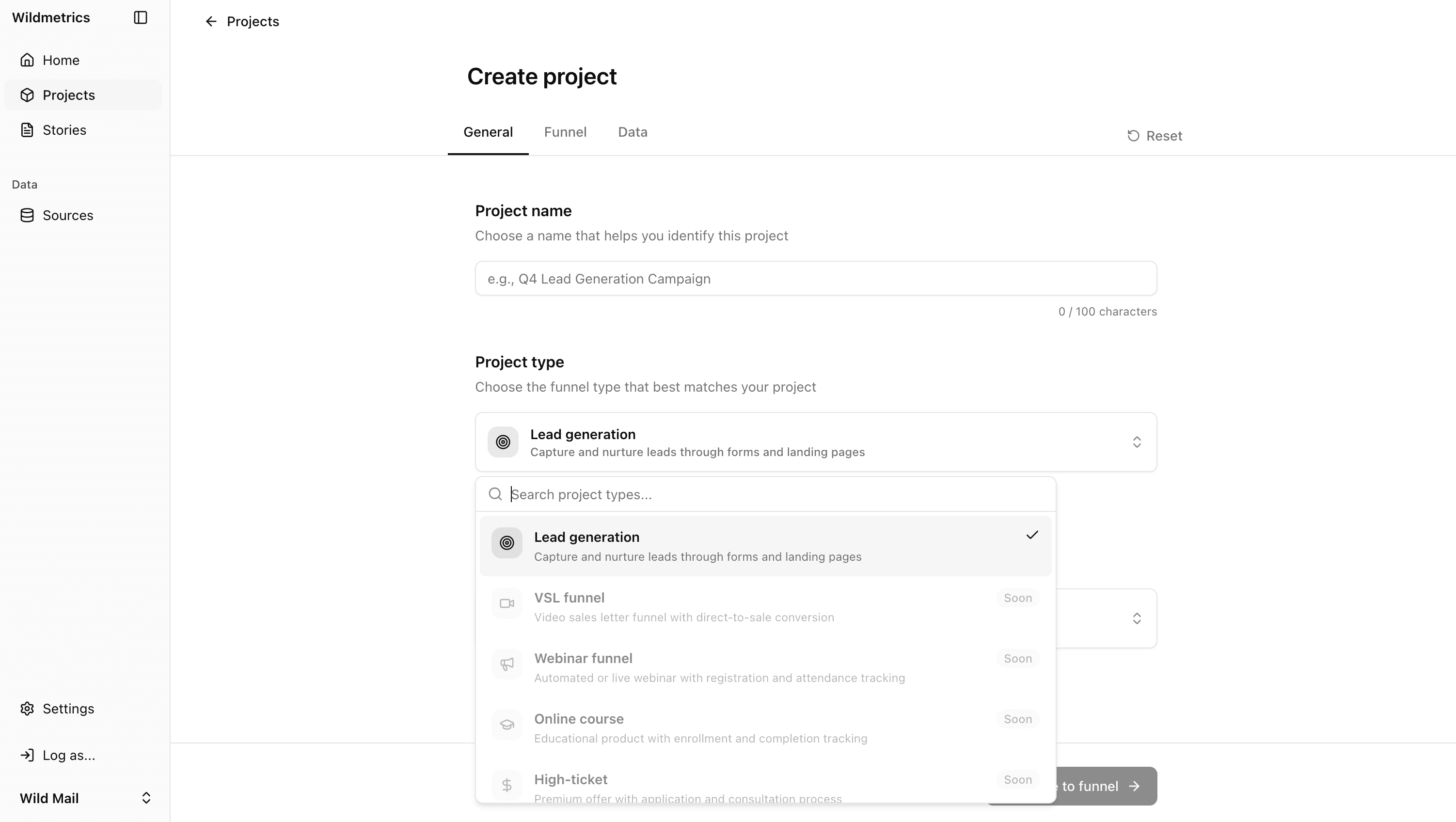The width and height of the screenshot is (1456, 822).
Task: Click the Home house icon
Action: click(x=27, y=60)
